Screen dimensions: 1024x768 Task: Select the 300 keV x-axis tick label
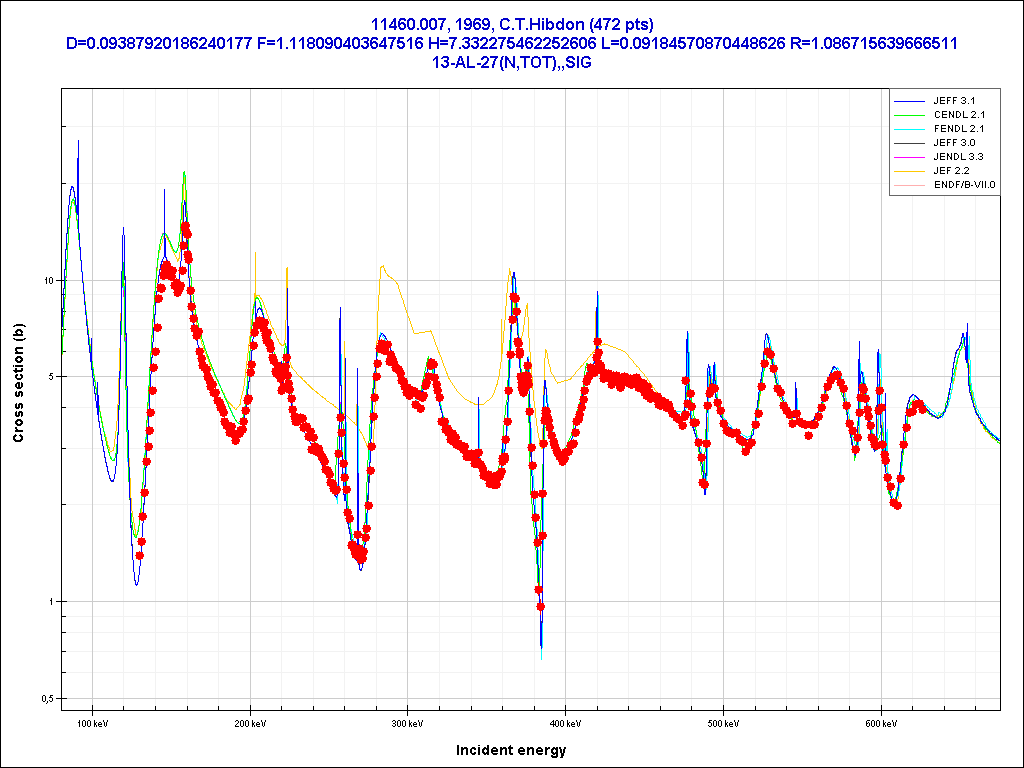click(x=408, y=722)
